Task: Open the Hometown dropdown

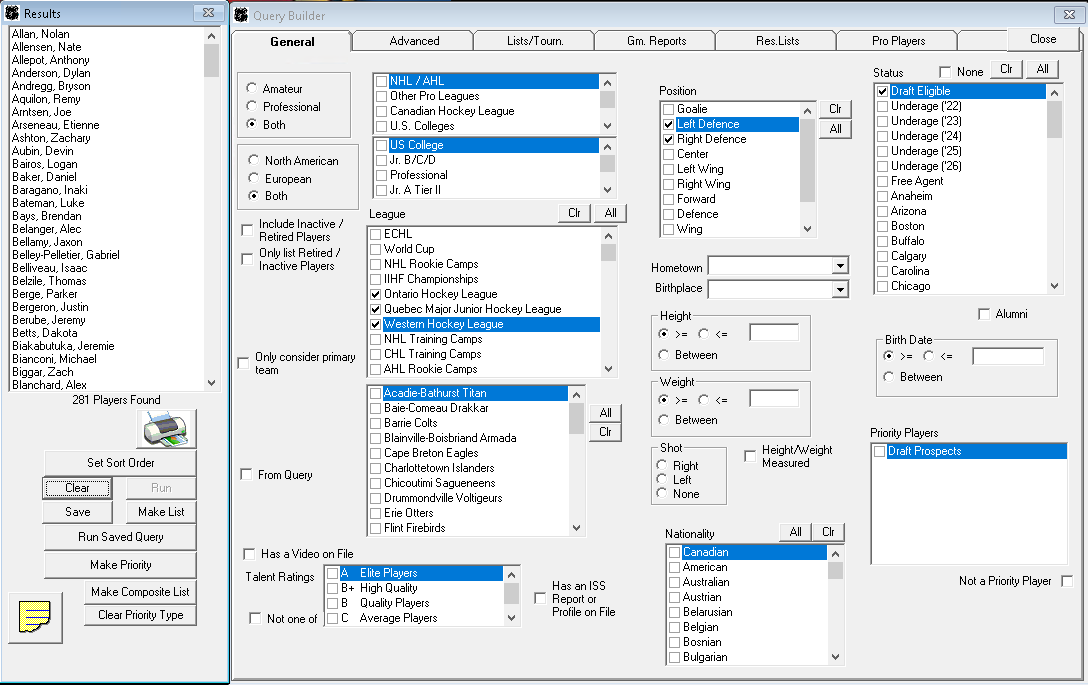Action: tap(840, 266)
